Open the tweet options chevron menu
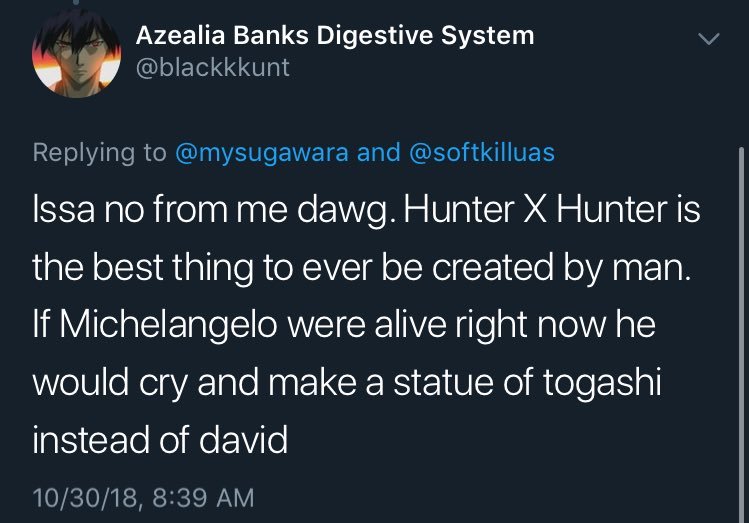749x523 pixels. 708,39
